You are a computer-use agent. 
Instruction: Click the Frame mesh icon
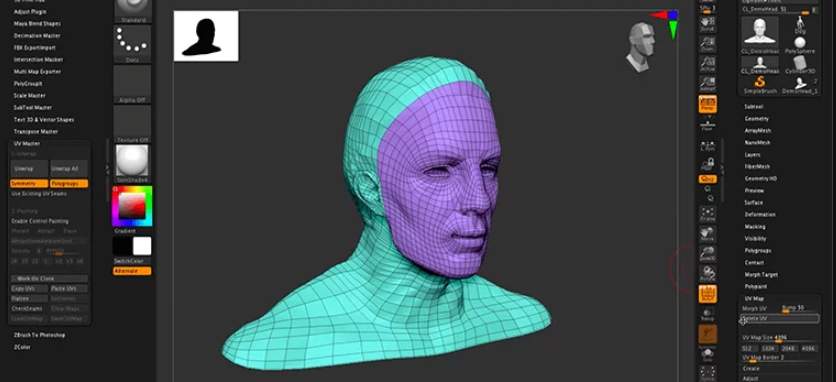click(708, 214)
